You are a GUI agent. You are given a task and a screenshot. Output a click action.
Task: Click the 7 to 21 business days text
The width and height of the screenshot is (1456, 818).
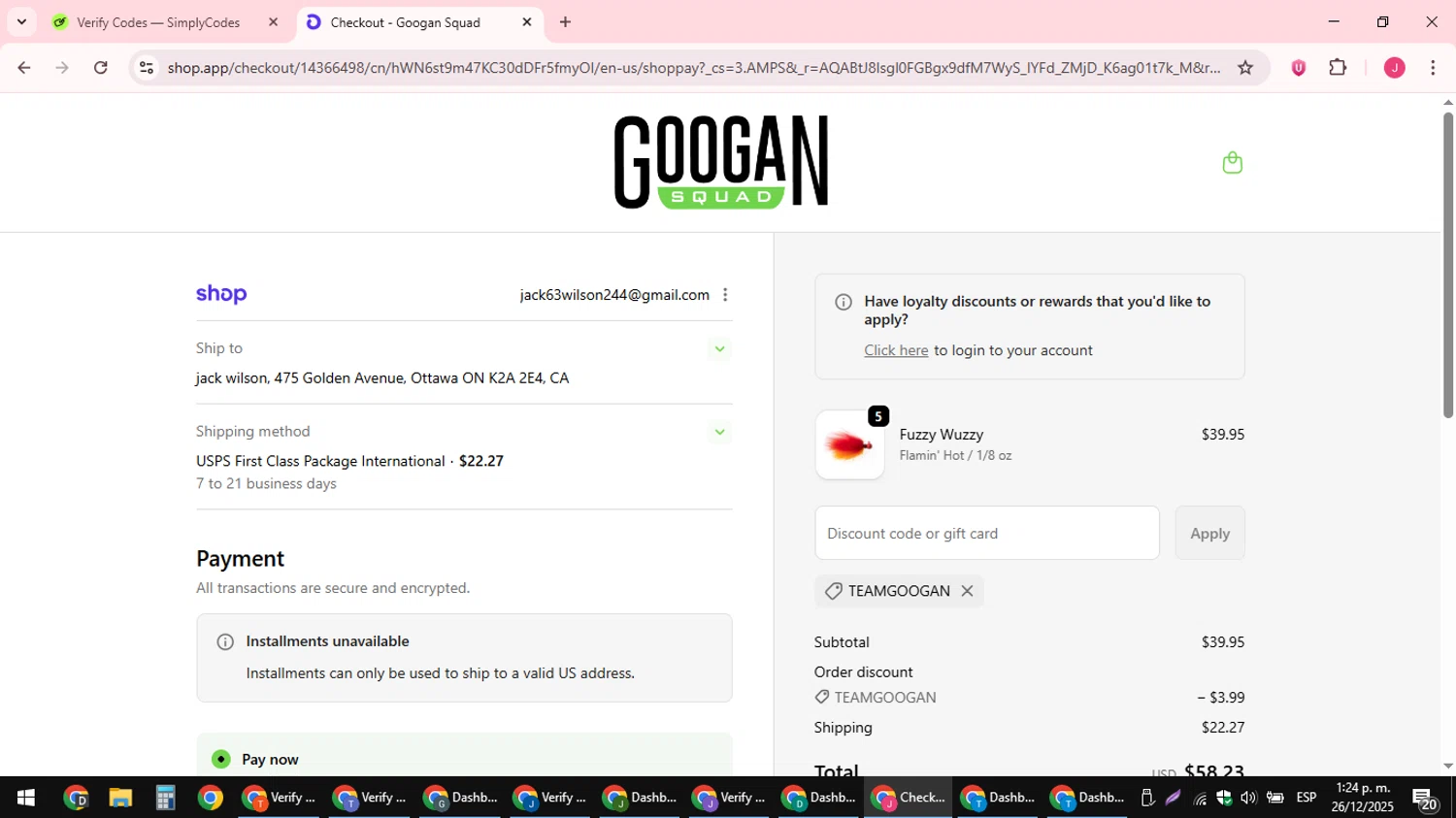click(266, 483)
